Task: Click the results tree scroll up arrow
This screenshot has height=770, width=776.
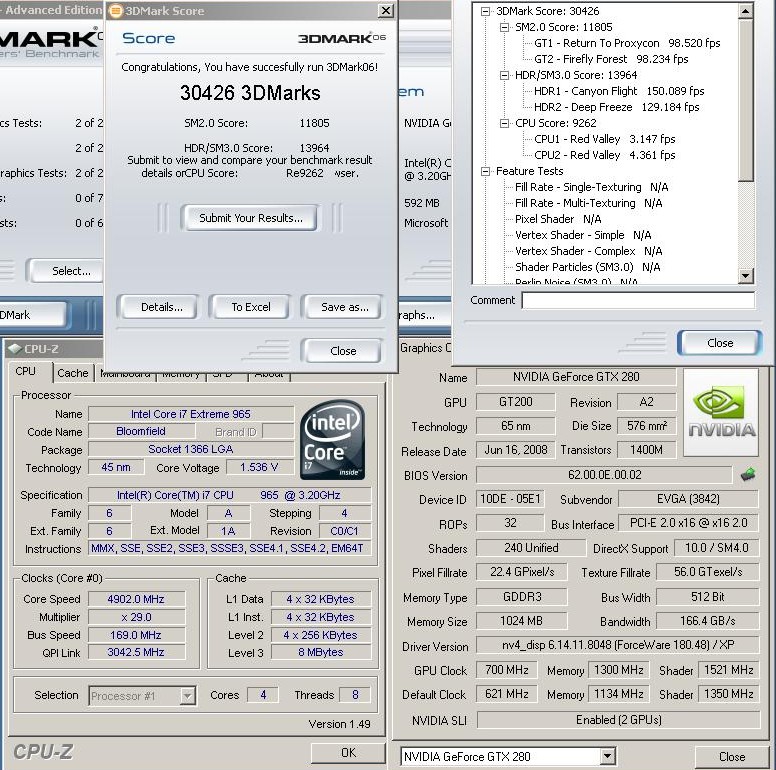Action: point(745,11)
